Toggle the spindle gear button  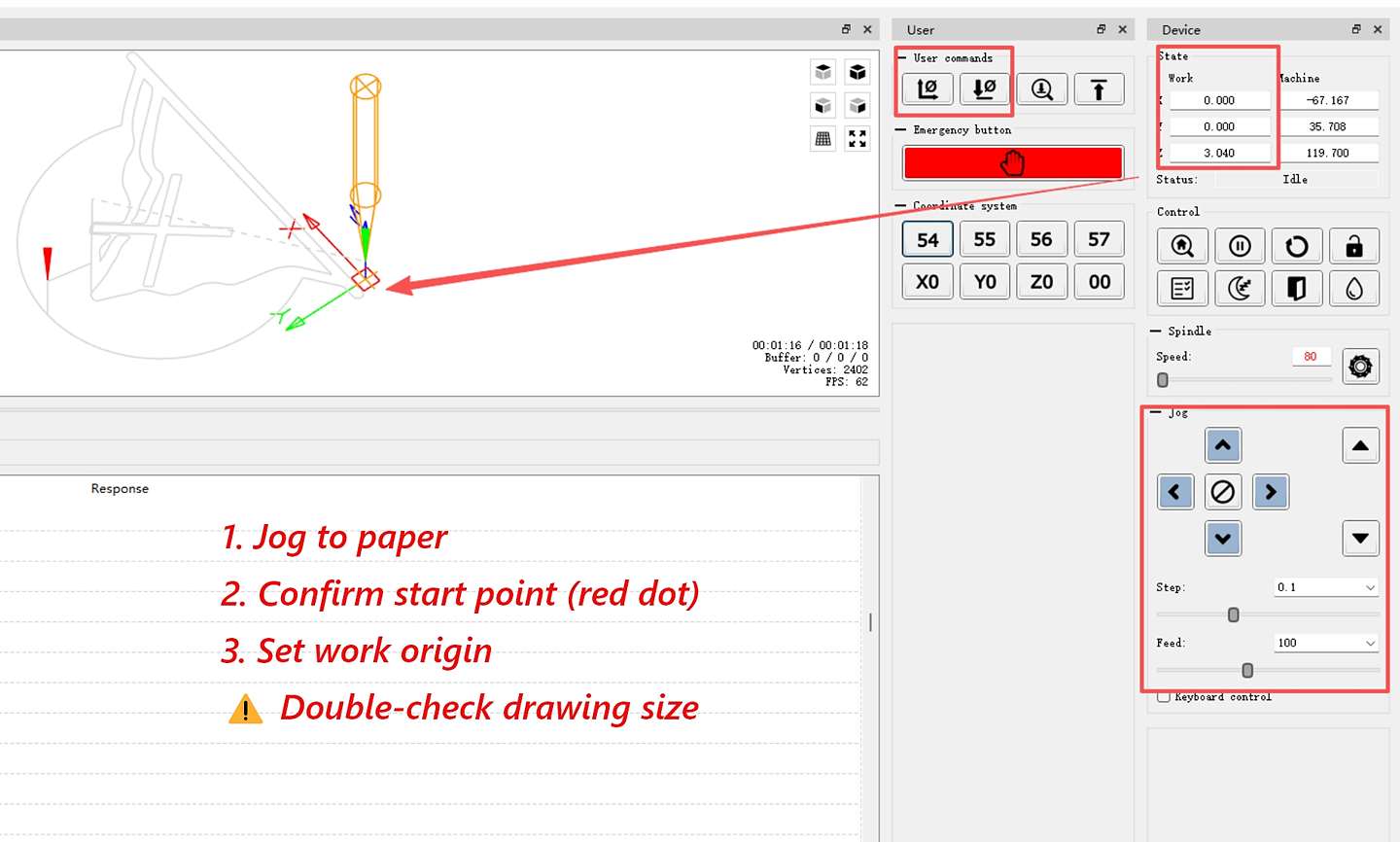click(1360, 367)
